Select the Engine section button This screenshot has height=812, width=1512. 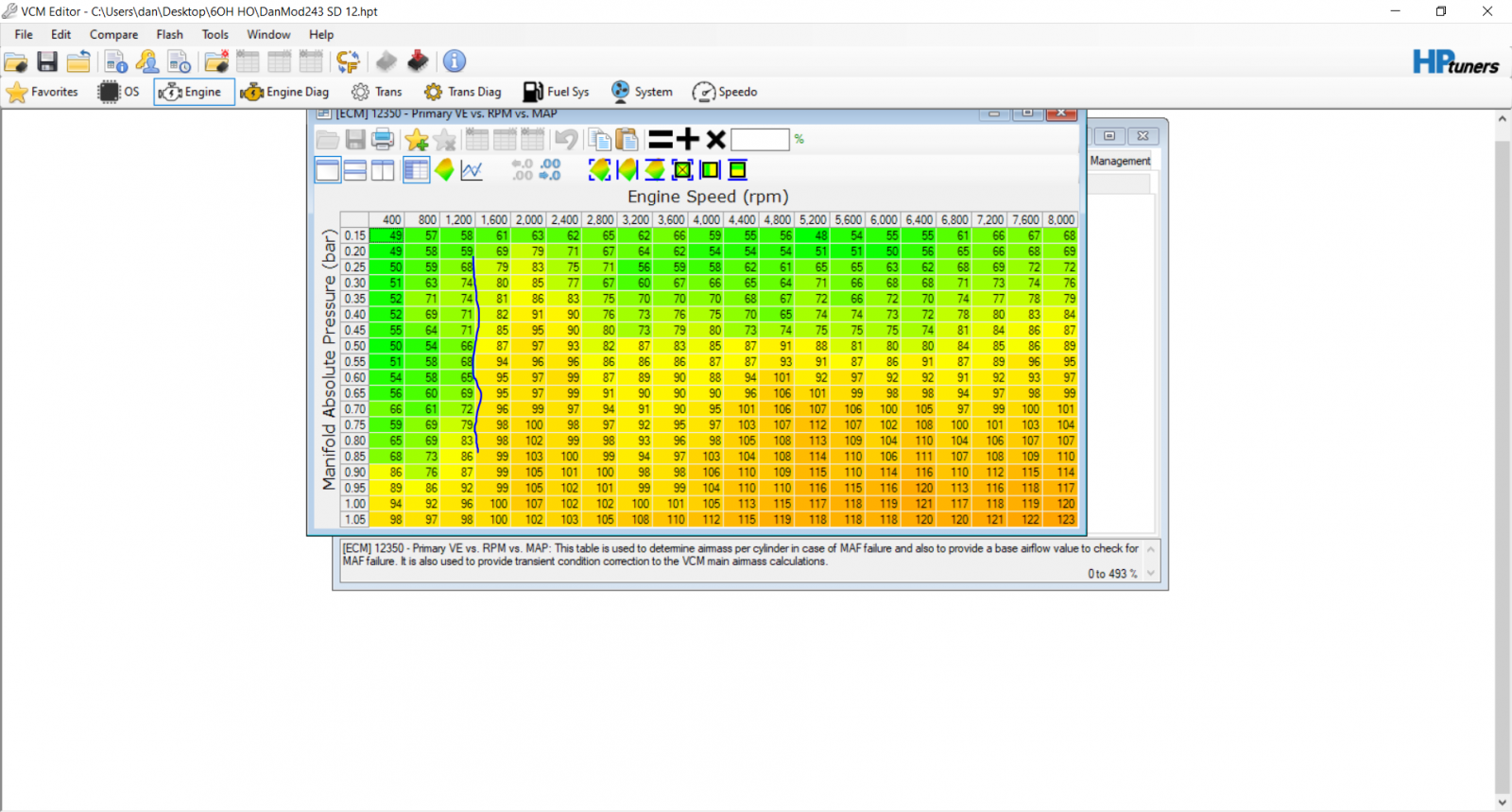[194, 92]
